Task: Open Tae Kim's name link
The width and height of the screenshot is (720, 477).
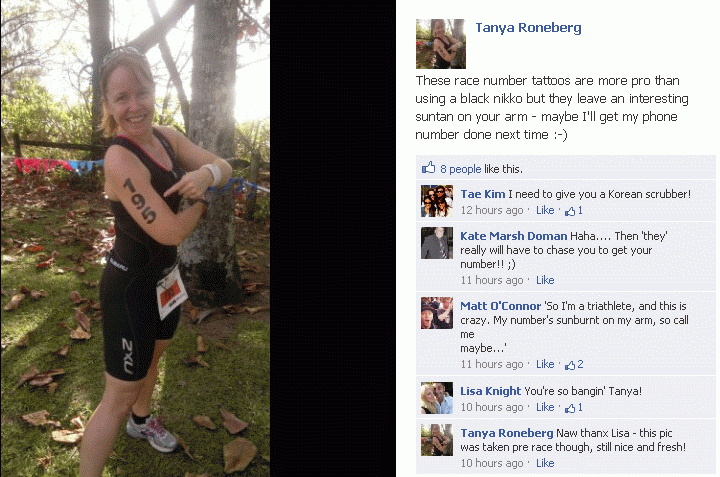Action: (483, 194)
